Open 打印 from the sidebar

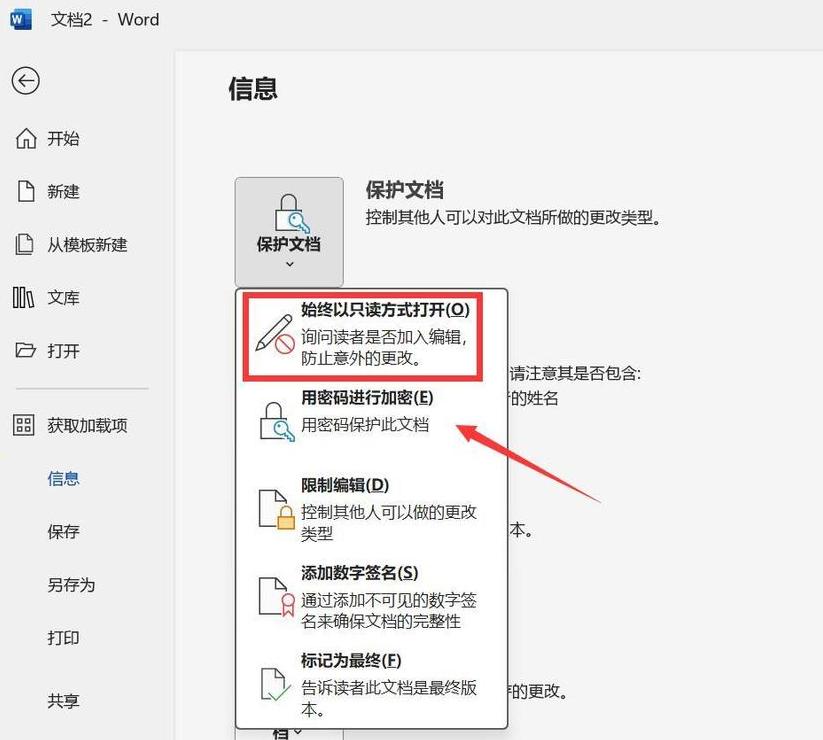point(64,638)
